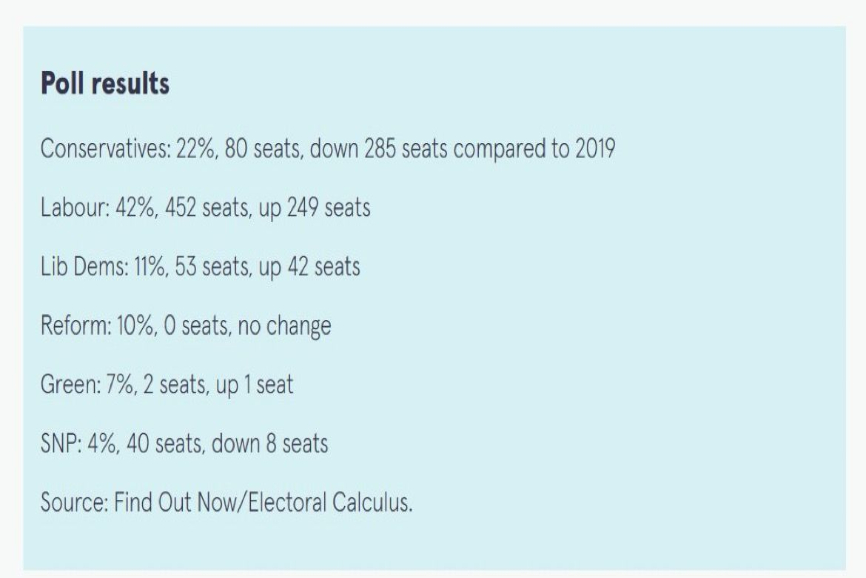Click the 'Poll results' heading
Image resolution: width=866 pixels, height=578 pixels.
(x=105, y=84)
